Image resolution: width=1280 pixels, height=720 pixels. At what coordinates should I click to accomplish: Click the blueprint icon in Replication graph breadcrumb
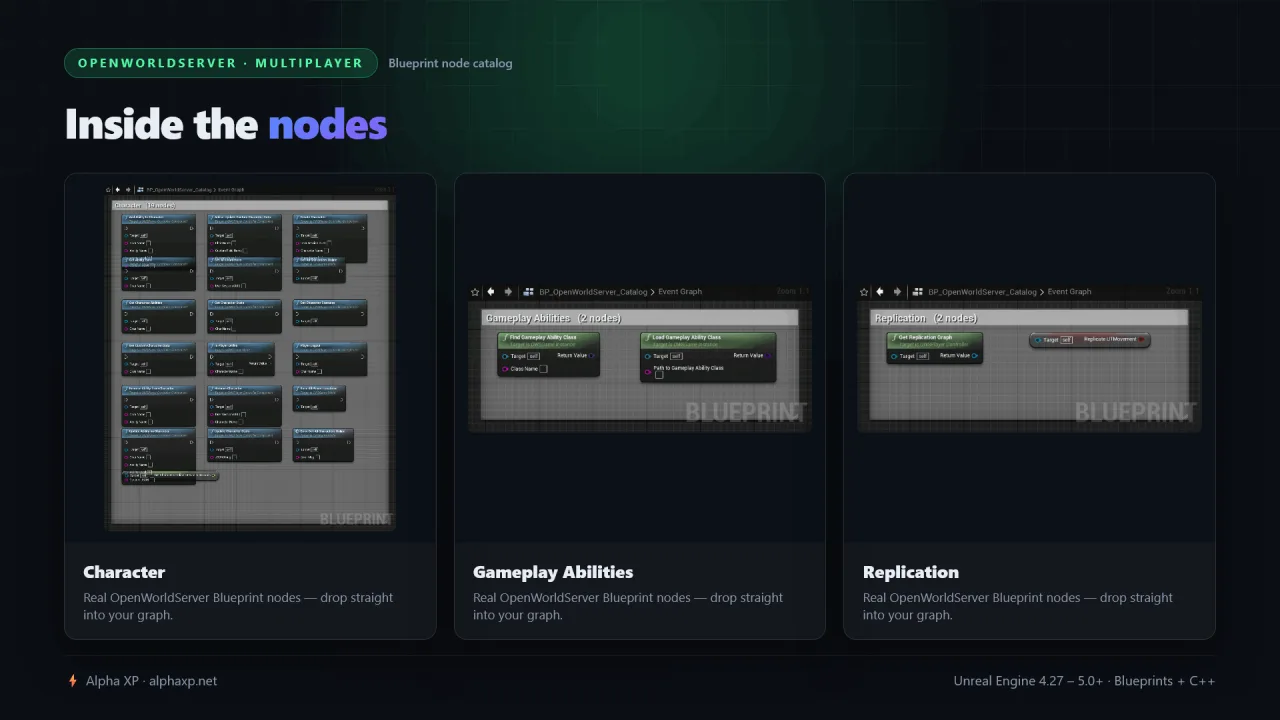pyautogui.click(x=917, y=292)
